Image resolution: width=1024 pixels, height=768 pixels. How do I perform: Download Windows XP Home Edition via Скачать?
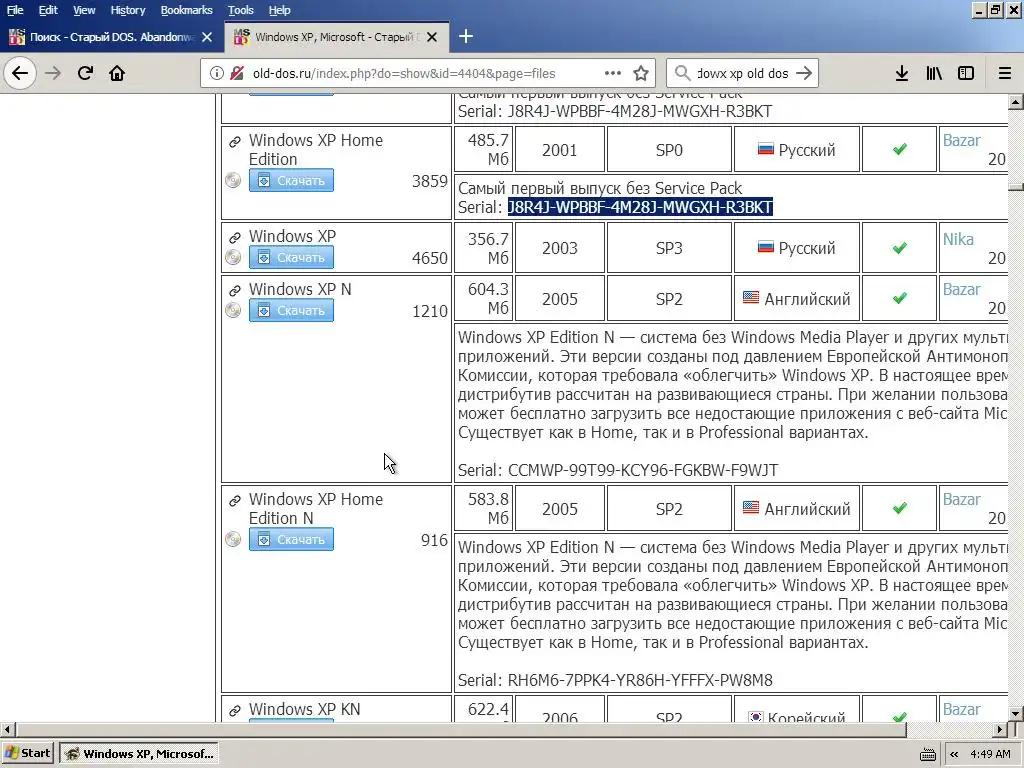(x=291, y=180)
